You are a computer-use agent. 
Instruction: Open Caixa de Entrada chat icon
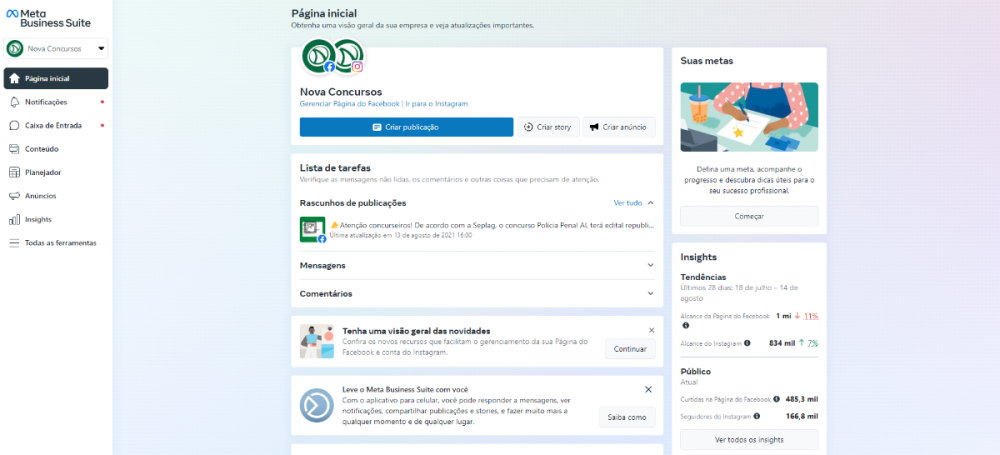point(14,126)
